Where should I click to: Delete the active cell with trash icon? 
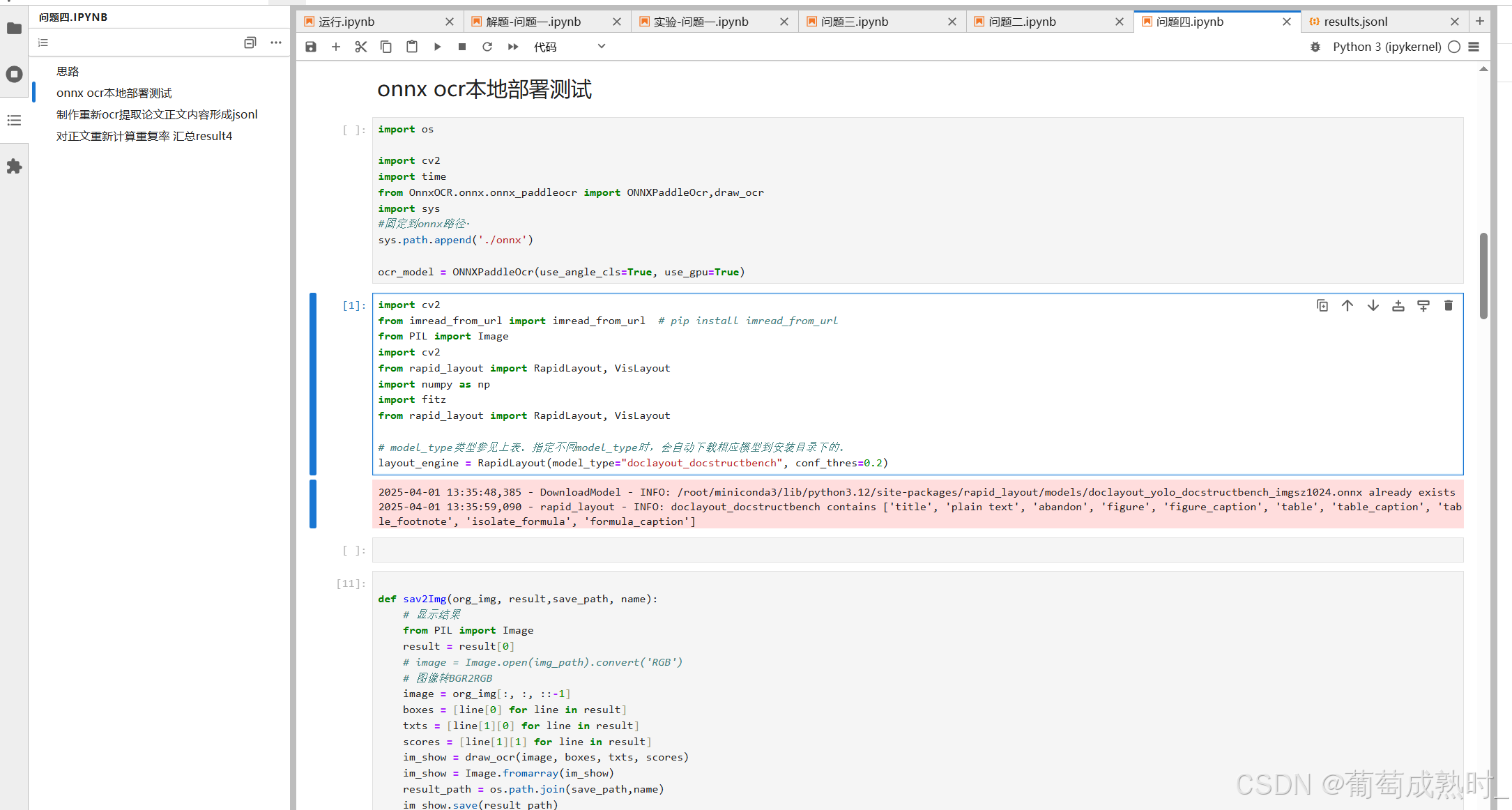tap(1449, 305)
